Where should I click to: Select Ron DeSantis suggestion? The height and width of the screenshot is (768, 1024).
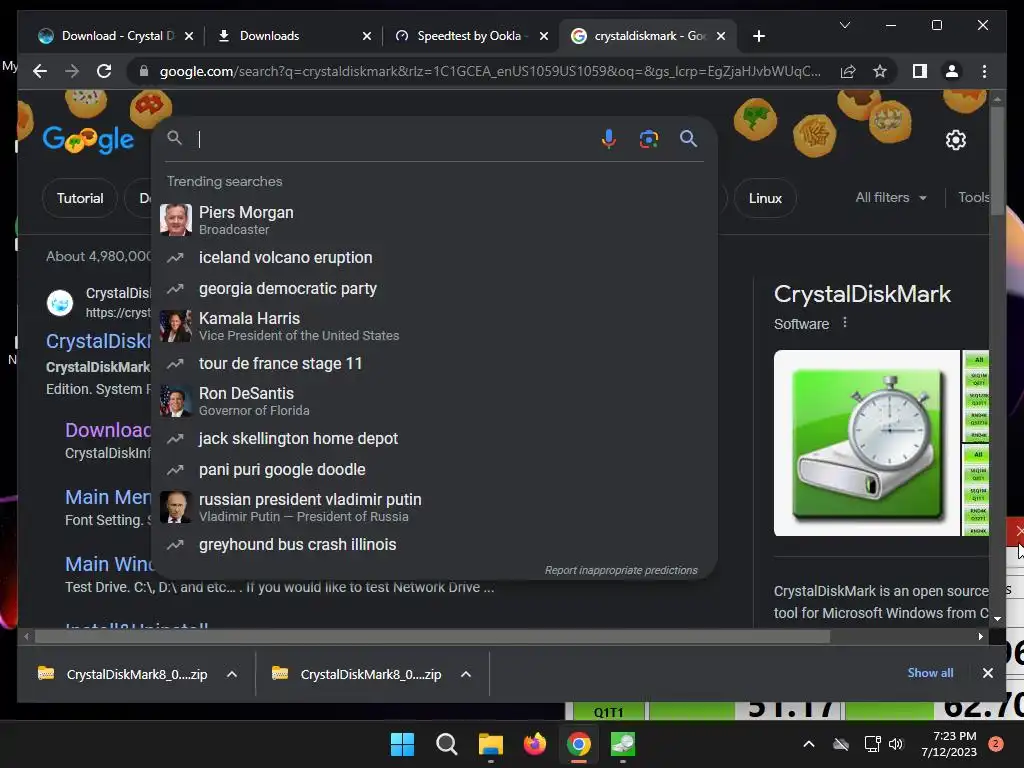coord(434,401)
